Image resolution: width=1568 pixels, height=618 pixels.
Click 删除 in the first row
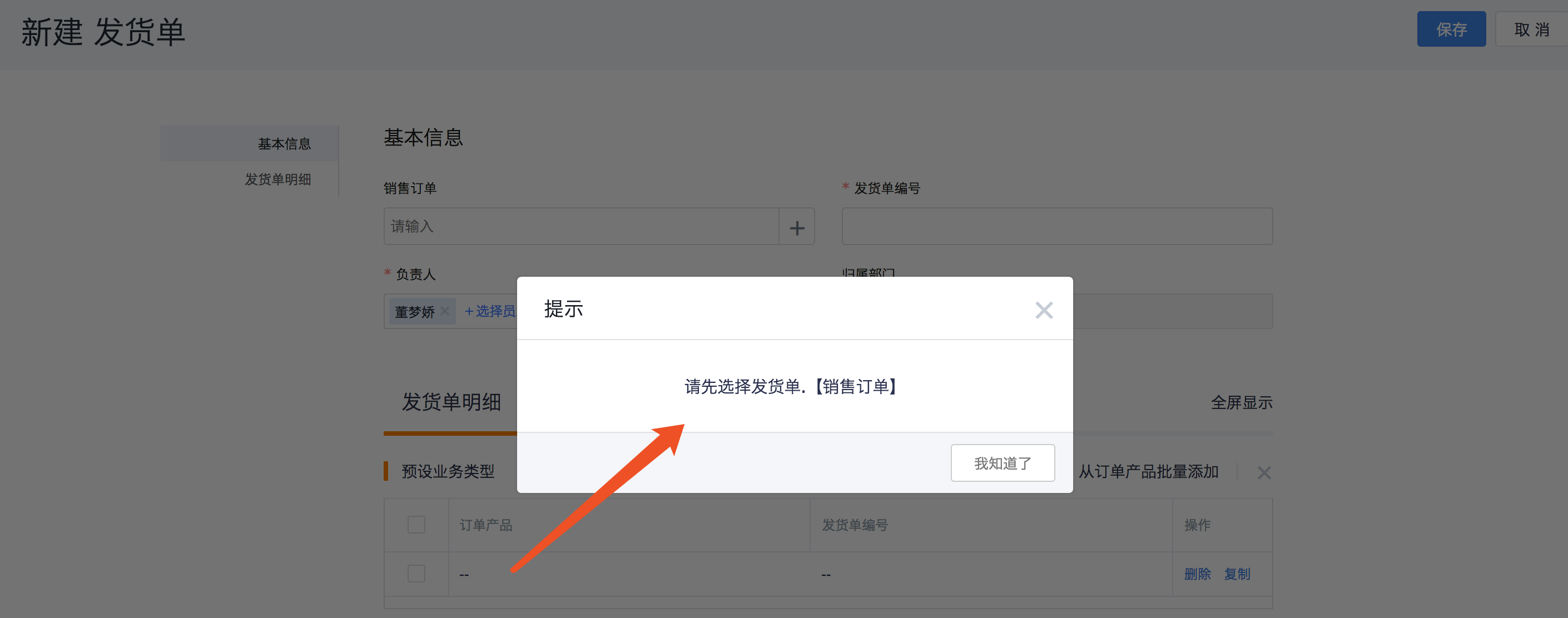coord(1197,574)
